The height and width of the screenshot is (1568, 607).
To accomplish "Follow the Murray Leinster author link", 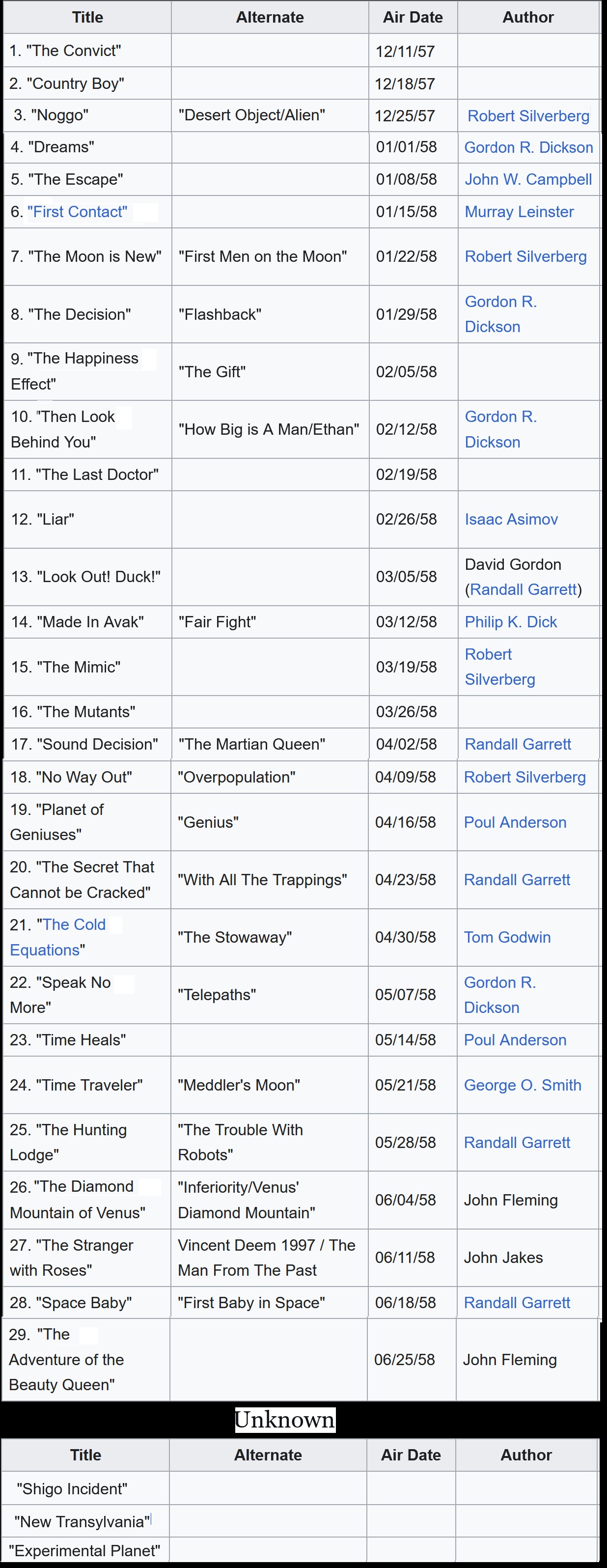I will click(x=519, y=212).
